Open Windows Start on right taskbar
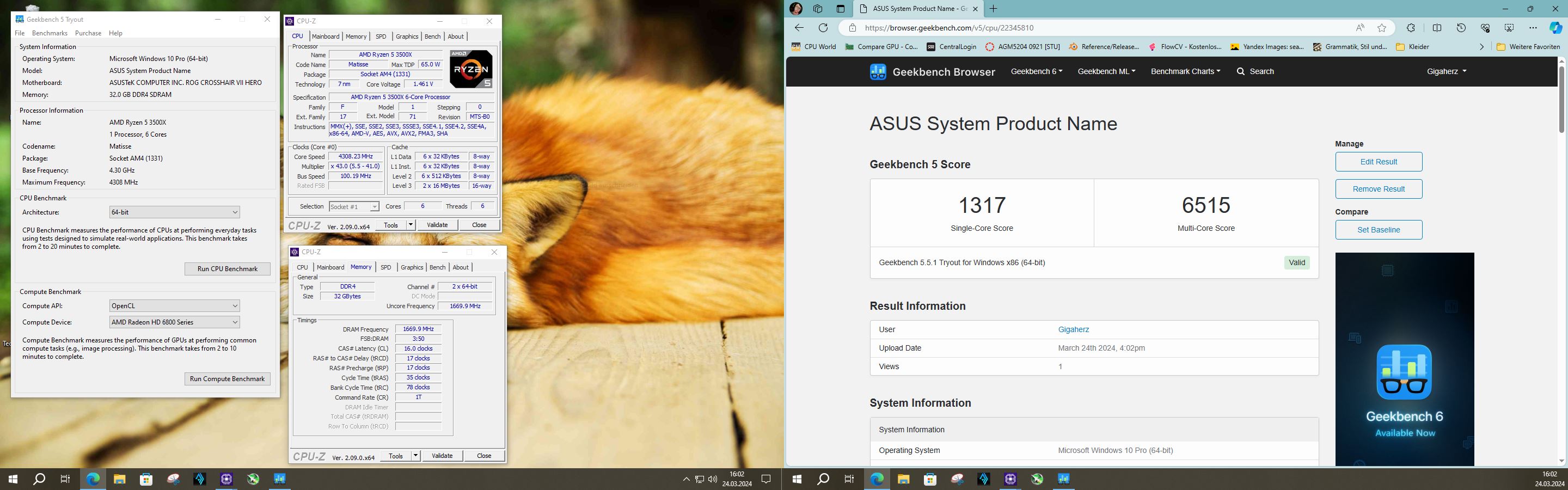1568x490 pixels. point(796,479)
